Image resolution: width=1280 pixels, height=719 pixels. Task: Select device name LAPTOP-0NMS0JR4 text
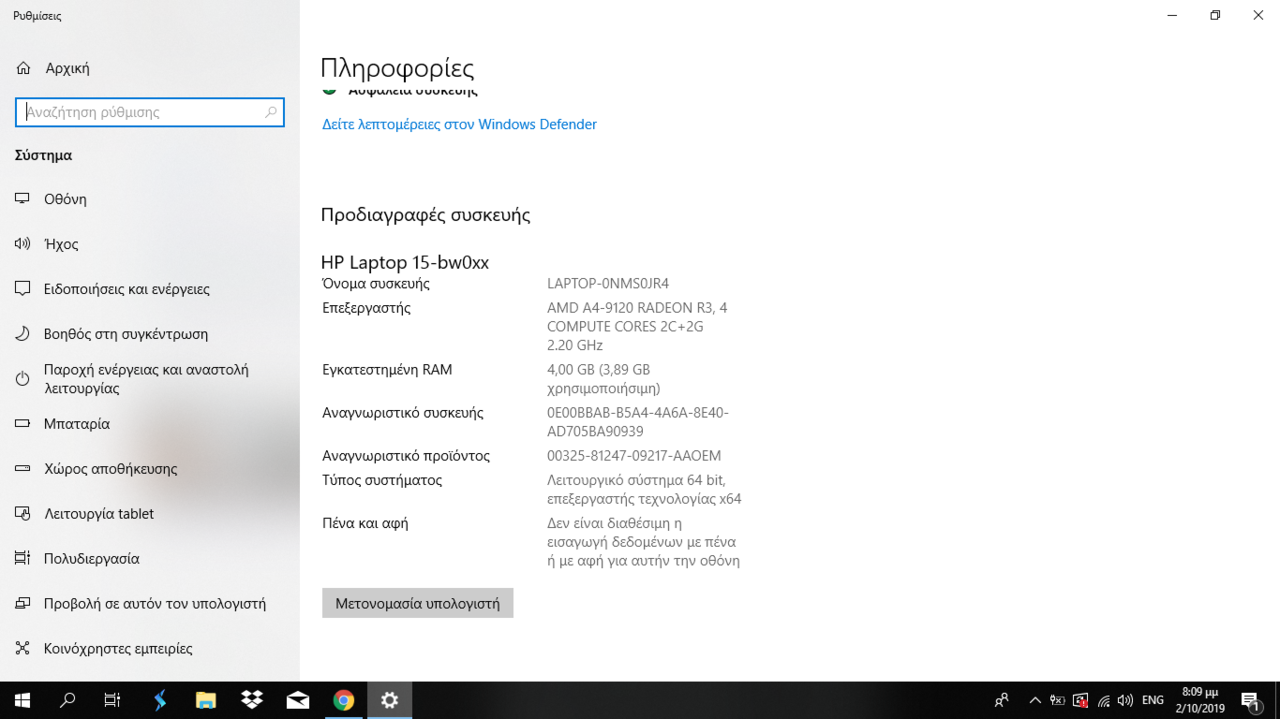tap(608, 283)
